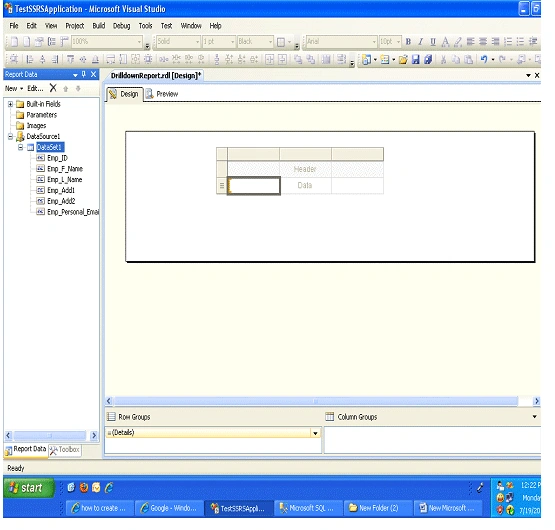The image size is (555, 530).
Task: Switch to the Toolbox panel tab
Action: (x=65, y=450)
